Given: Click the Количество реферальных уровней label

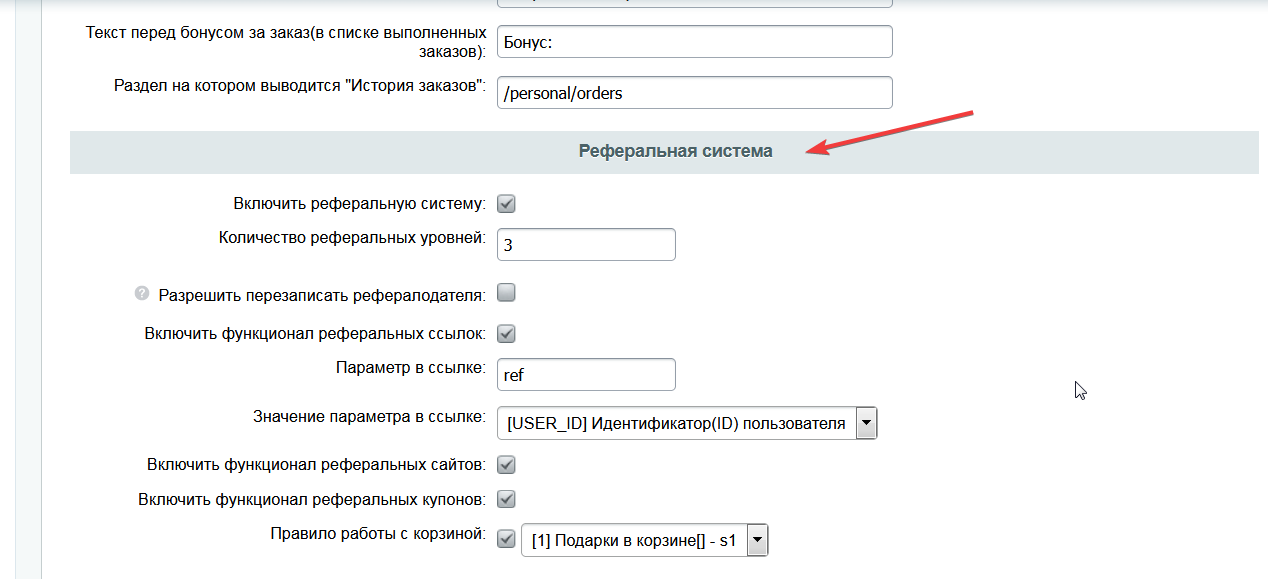Looking at the screenshot, I should coord(352,238).
